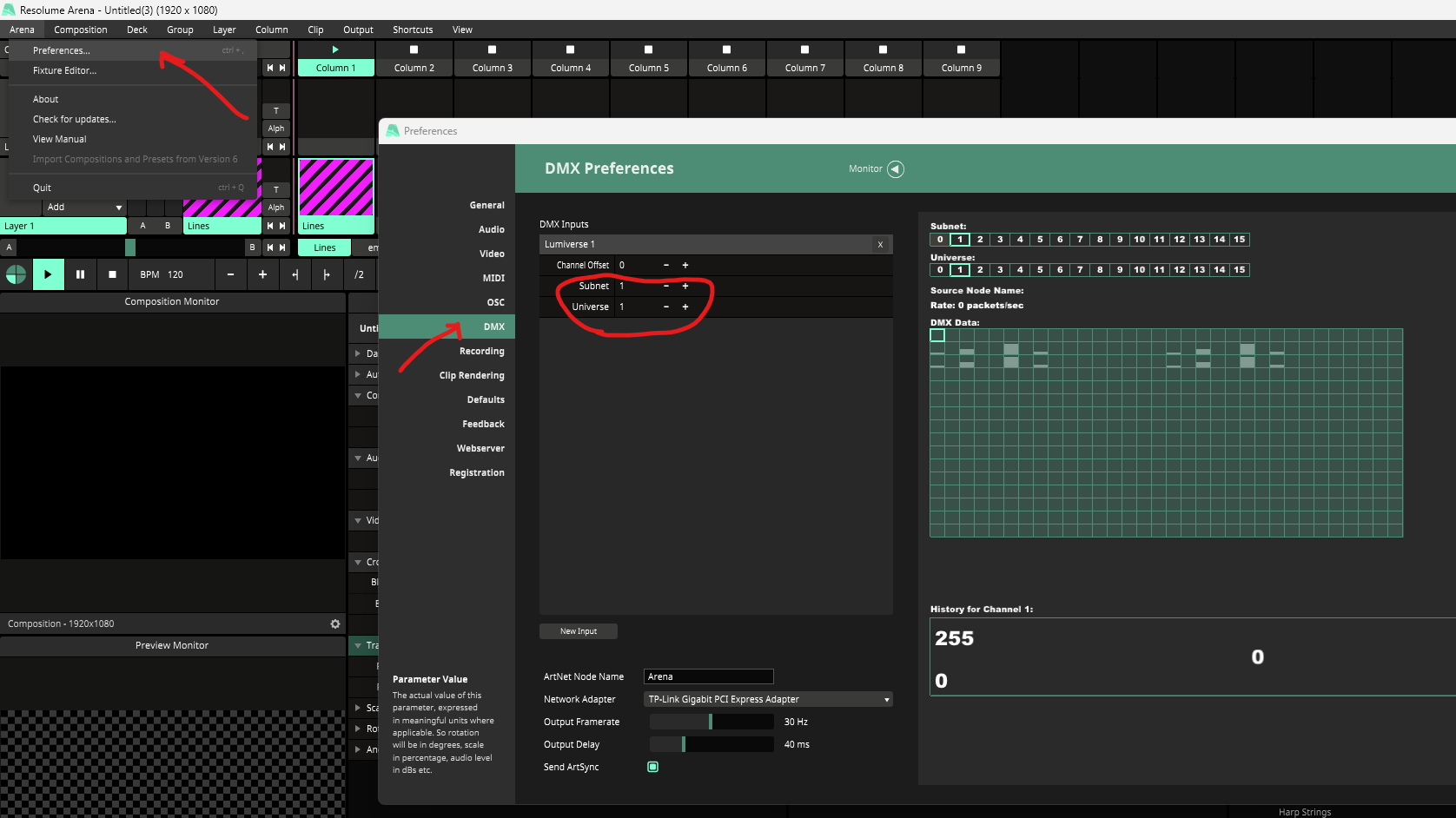
Task: Halve the BPM with /2 button
Action: click(359, 274)
